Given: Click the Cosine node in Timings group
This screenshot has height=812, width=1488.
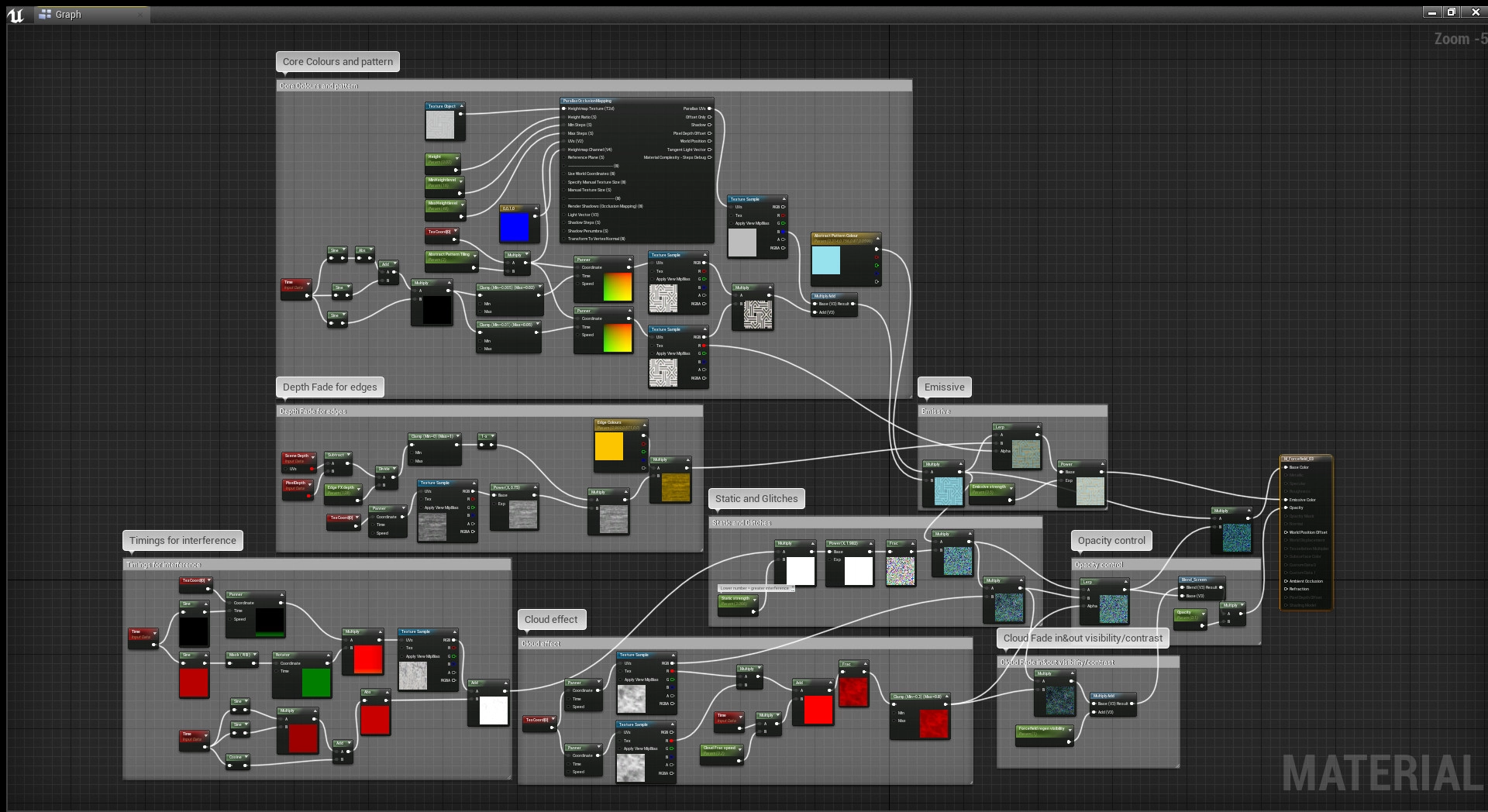Looking at the screenshot, I should tap(236, 757).
